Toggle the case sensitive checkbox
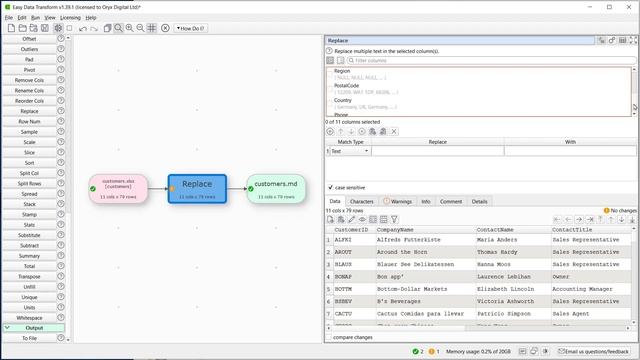The width and height of the screenshot is (640, 360). click(x=331, y=187)
